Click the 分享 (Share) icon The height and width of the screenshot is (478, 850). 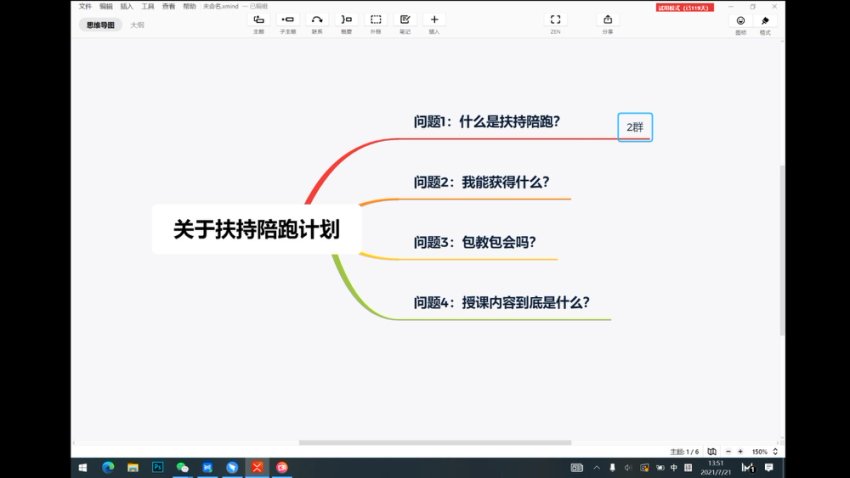(607, 20)
